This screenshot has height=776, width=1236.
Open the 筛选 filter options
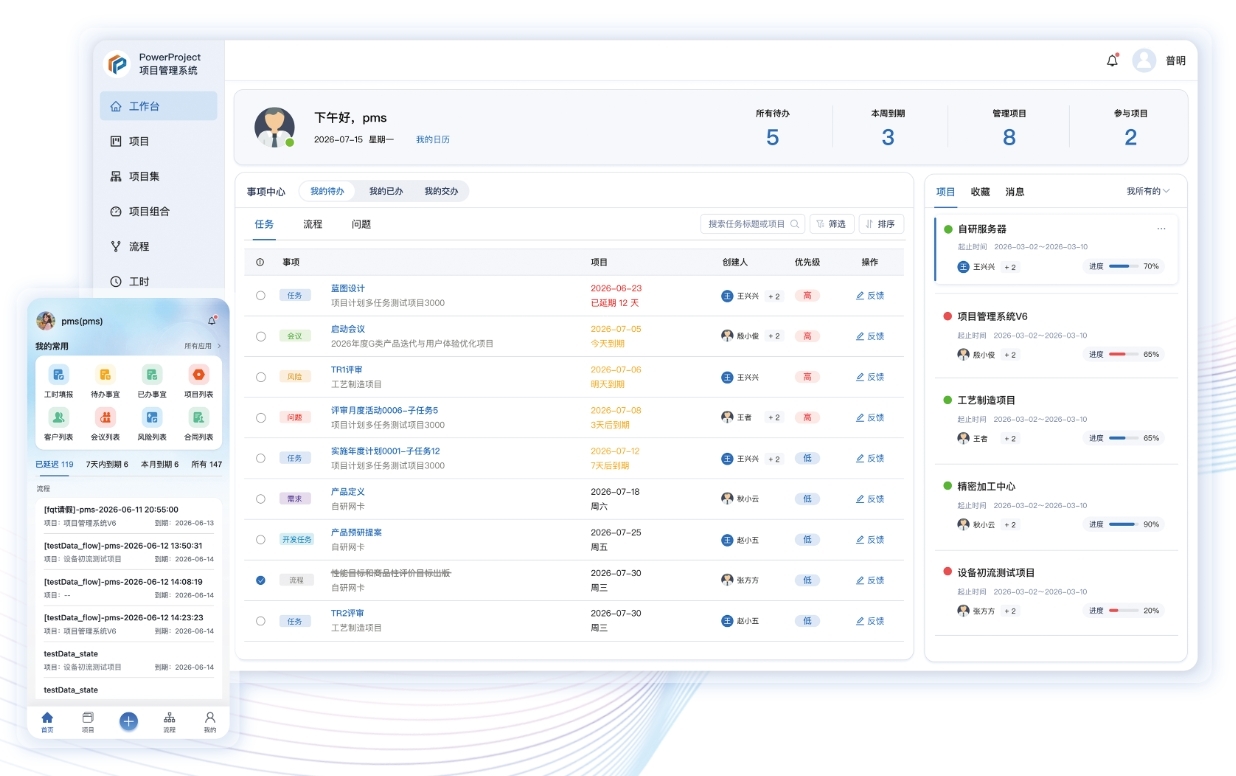[x=832, y=224]
